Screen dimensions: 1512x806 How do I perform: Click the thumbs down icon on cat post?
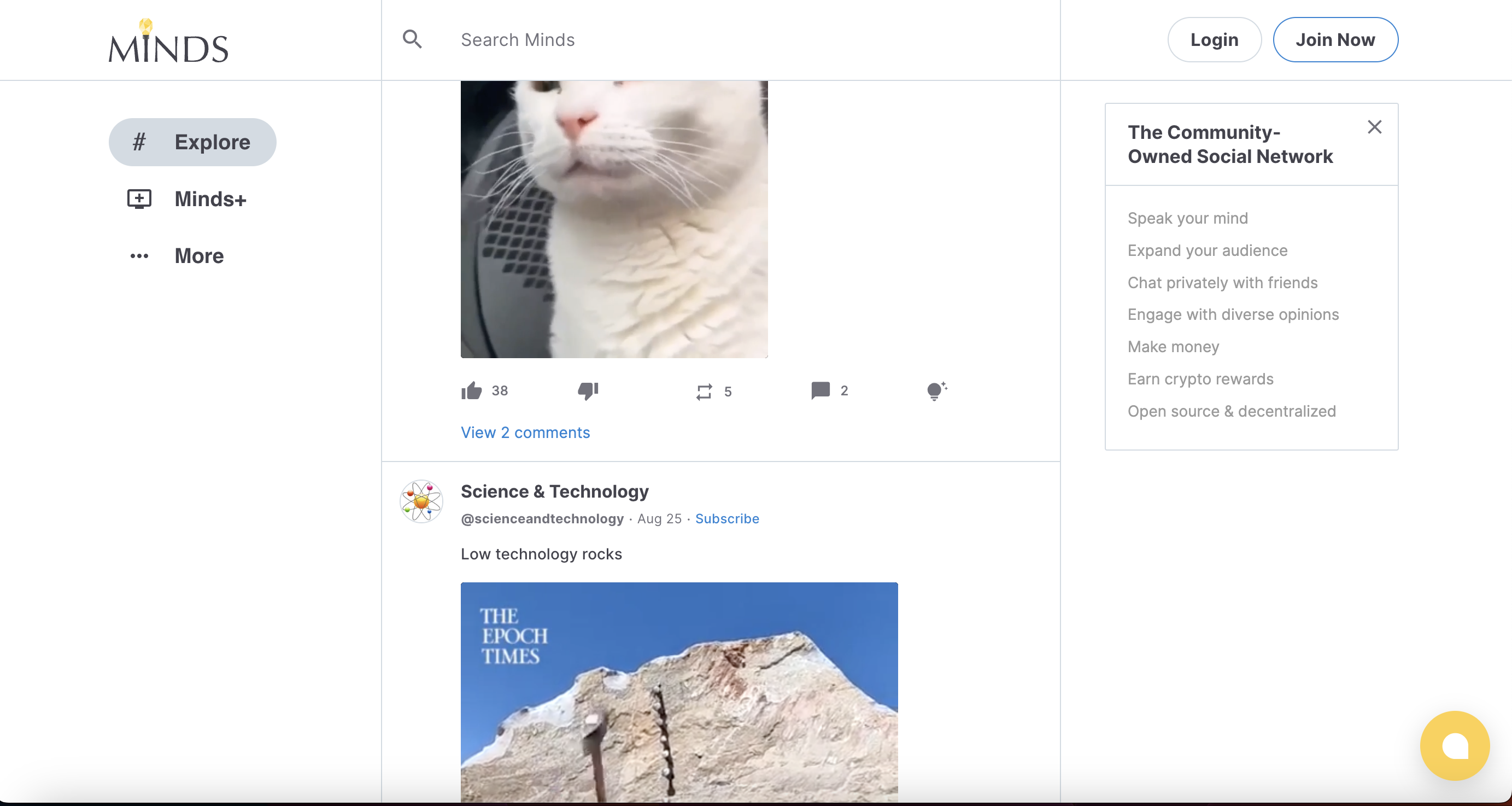pyautogui.click(x=588, y=390)
